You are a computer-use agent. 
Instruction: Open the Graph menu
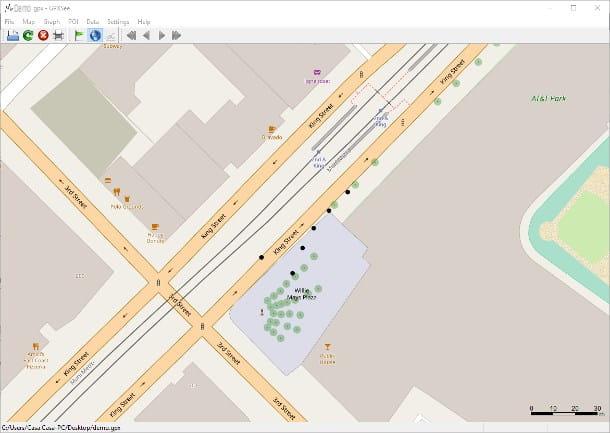click(52, 22)
